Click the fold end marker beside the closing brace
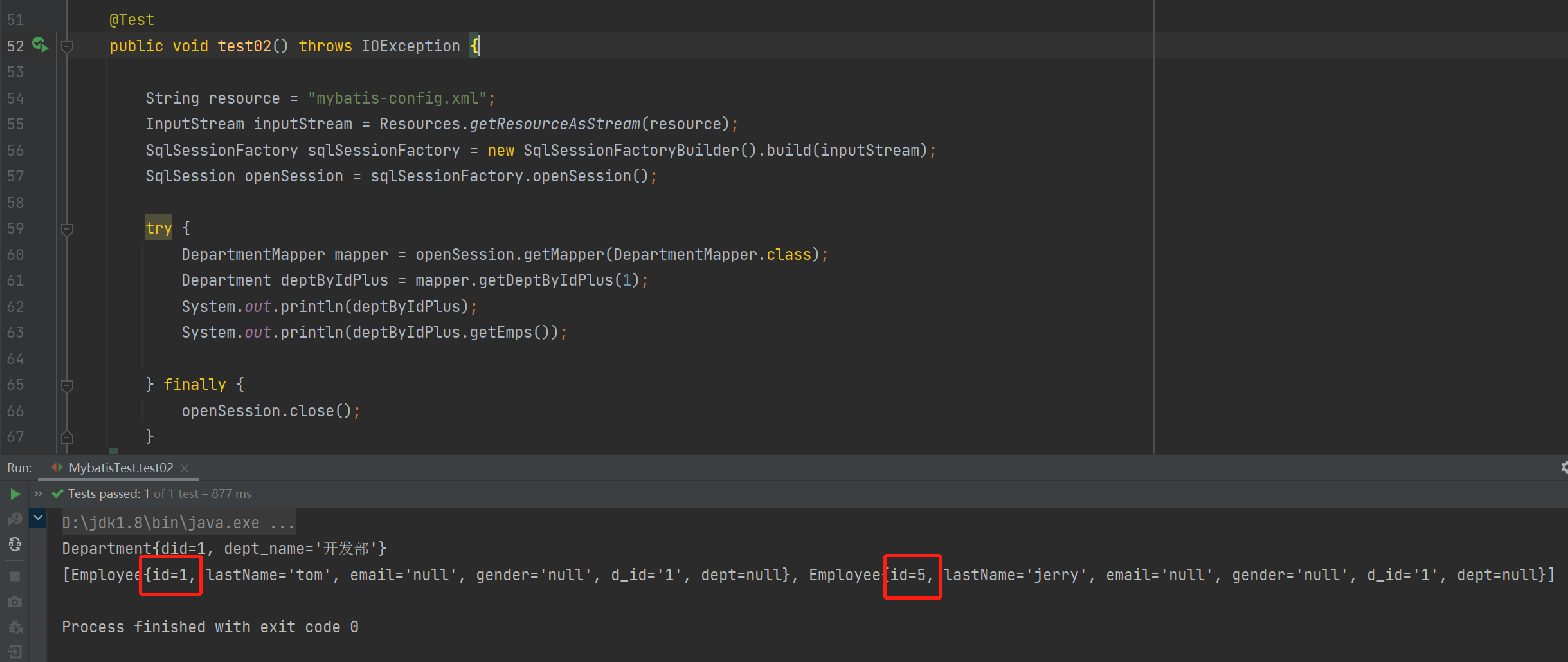This screenshot has width=1568, height=662. [67, 437]
